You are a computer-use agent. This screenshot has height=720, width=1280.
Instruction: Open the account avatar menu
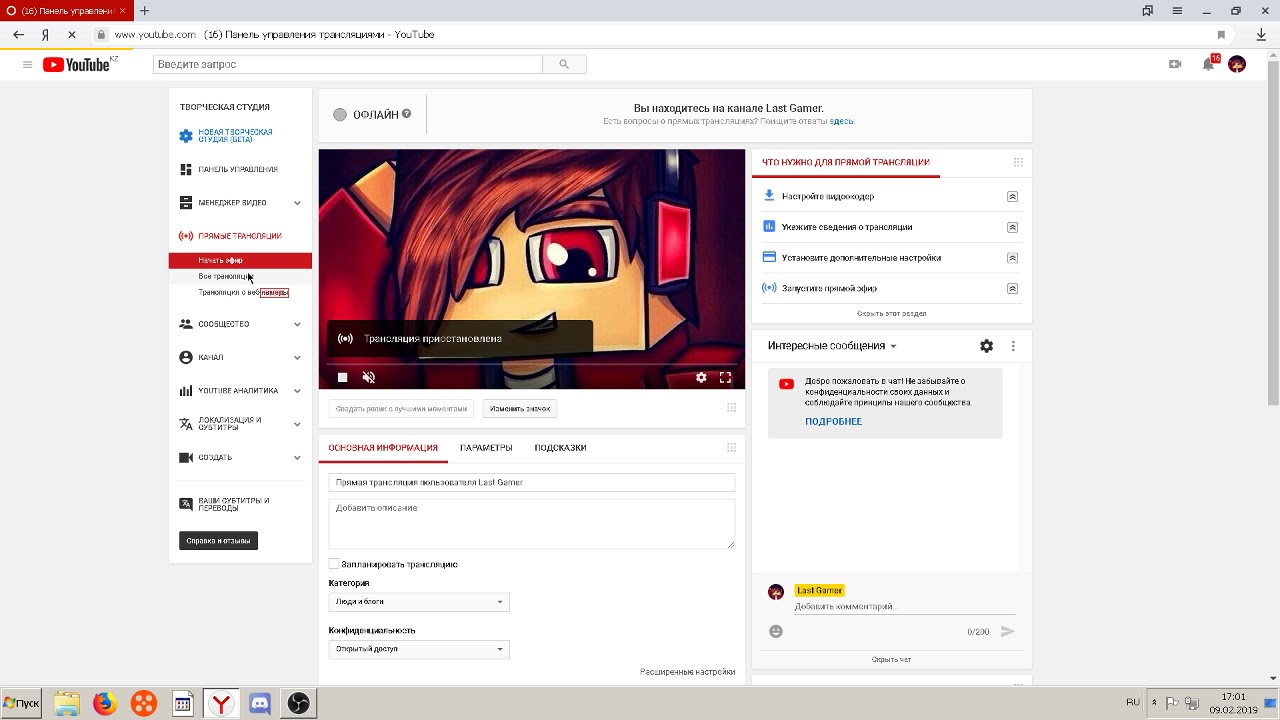click(1237, 64)
